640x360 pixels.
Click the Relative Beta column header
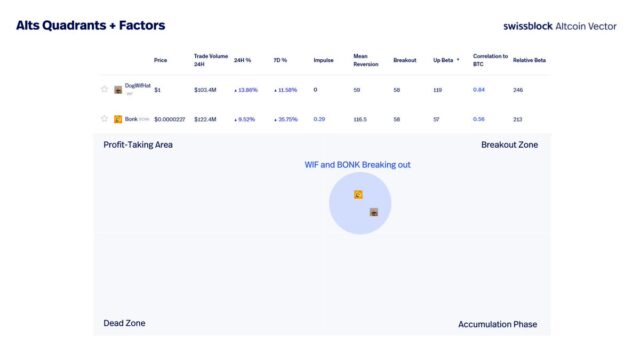coord(529,60)
